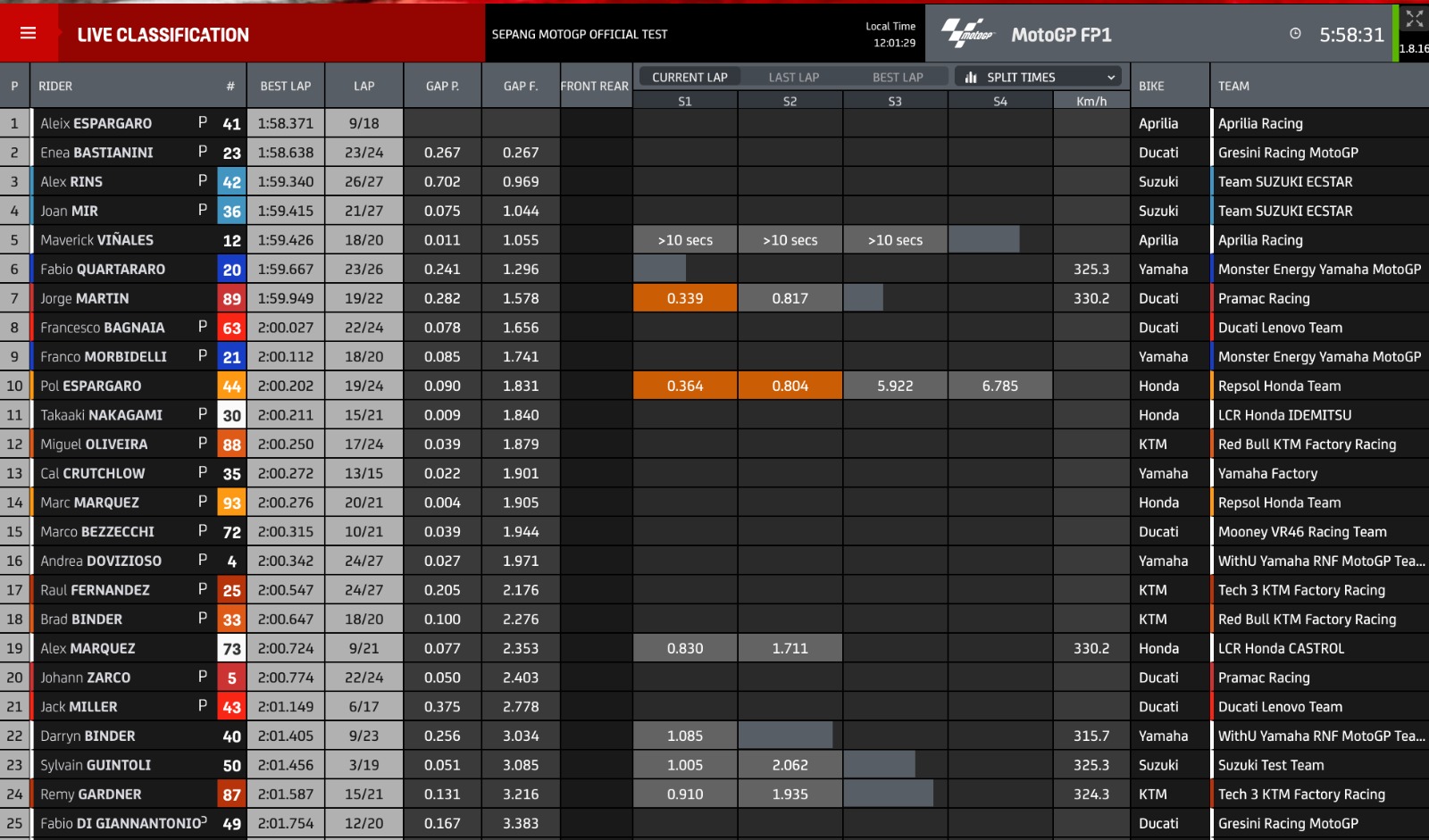The image size is (1429, 840).
Task: Click Sylvain GUINTOLI rider name
Action: click(x=96, y=765)
